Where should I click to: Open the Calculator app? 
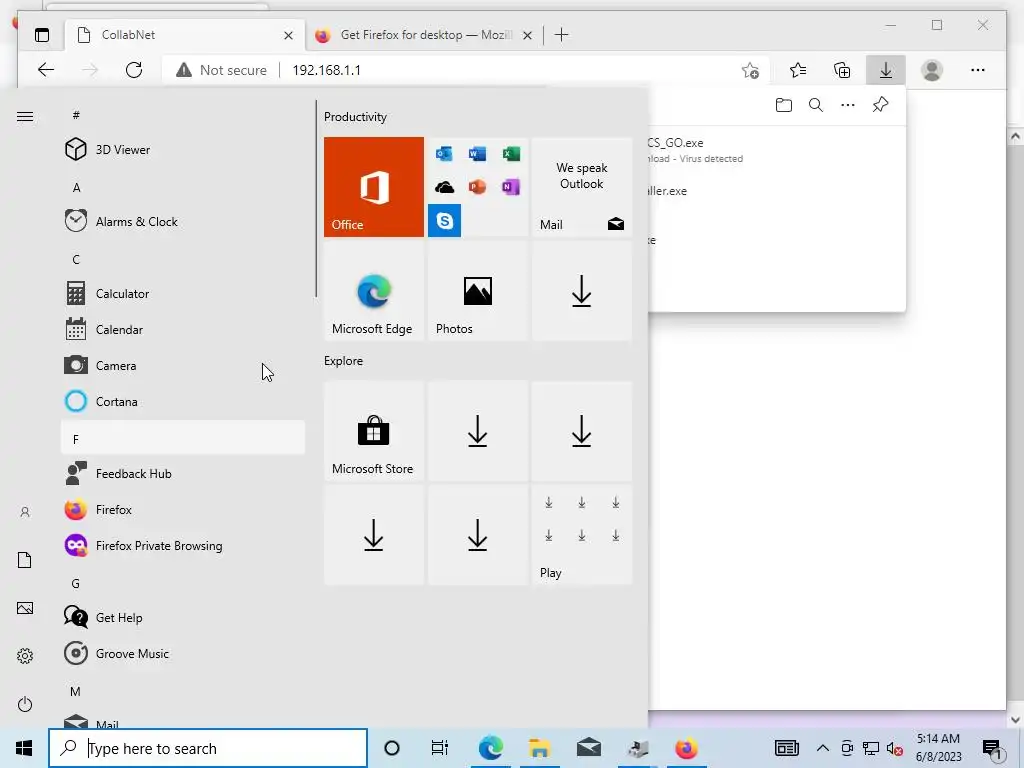[183, 293]
